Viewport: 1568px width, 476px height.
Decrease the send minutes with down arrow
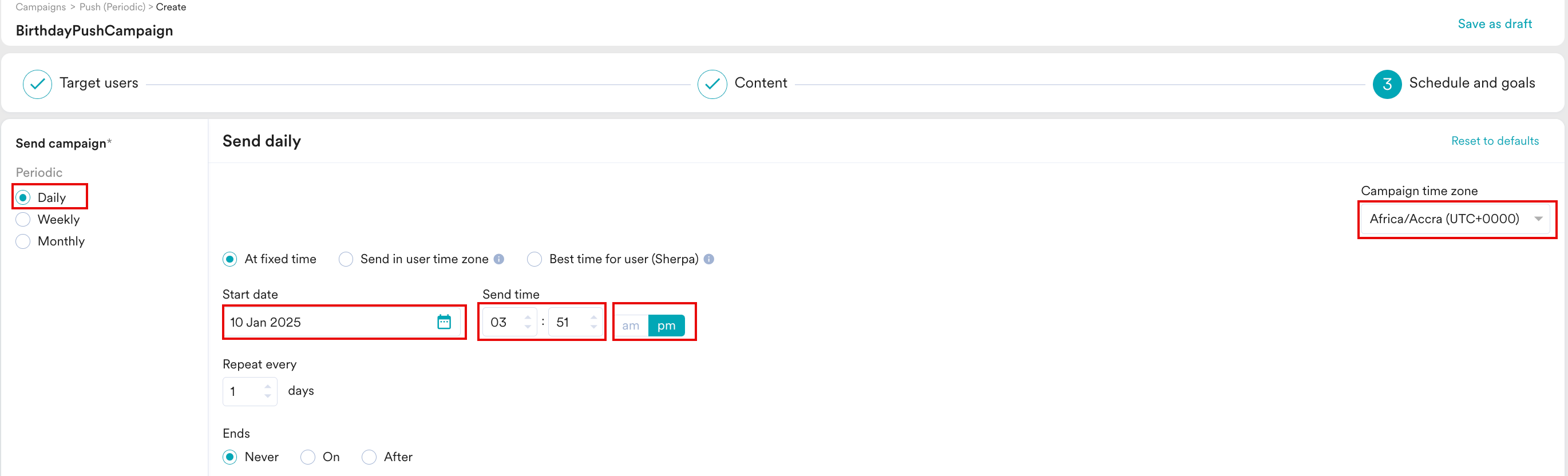[x=593, y=327]
